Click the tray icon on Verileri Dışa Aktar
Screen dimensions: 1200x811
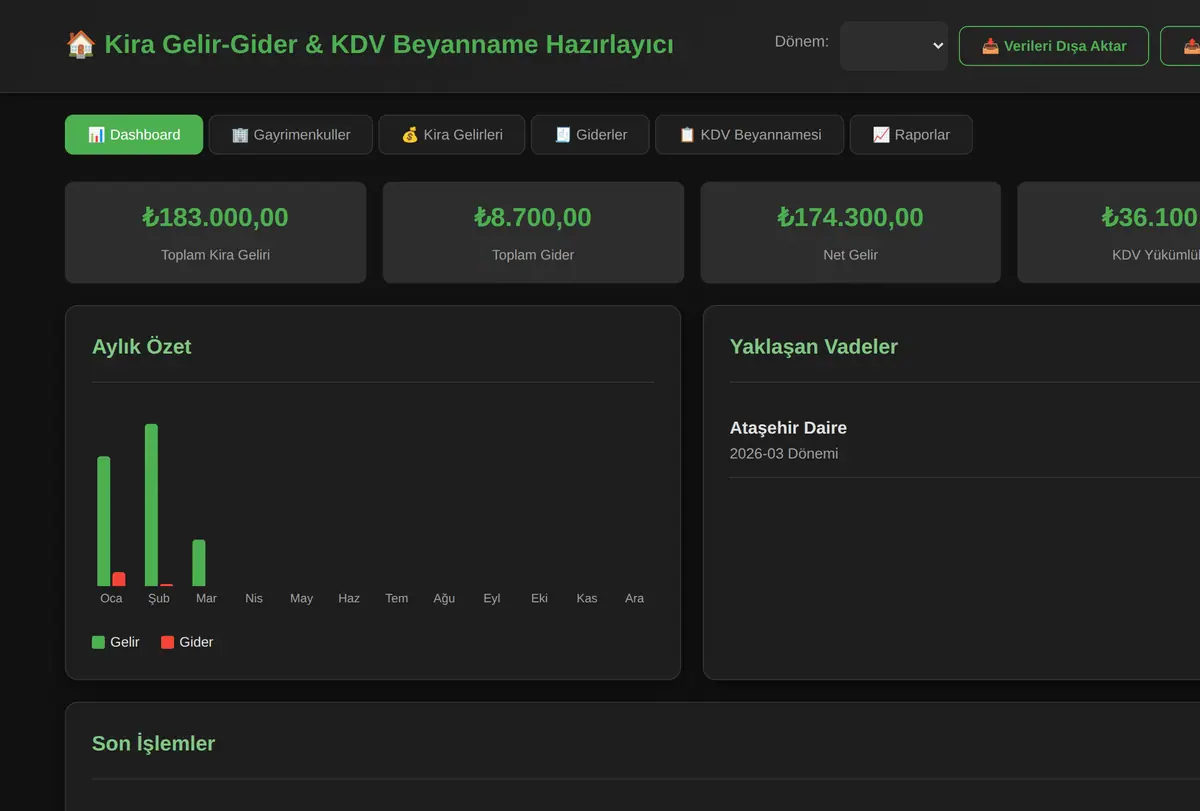990,46
